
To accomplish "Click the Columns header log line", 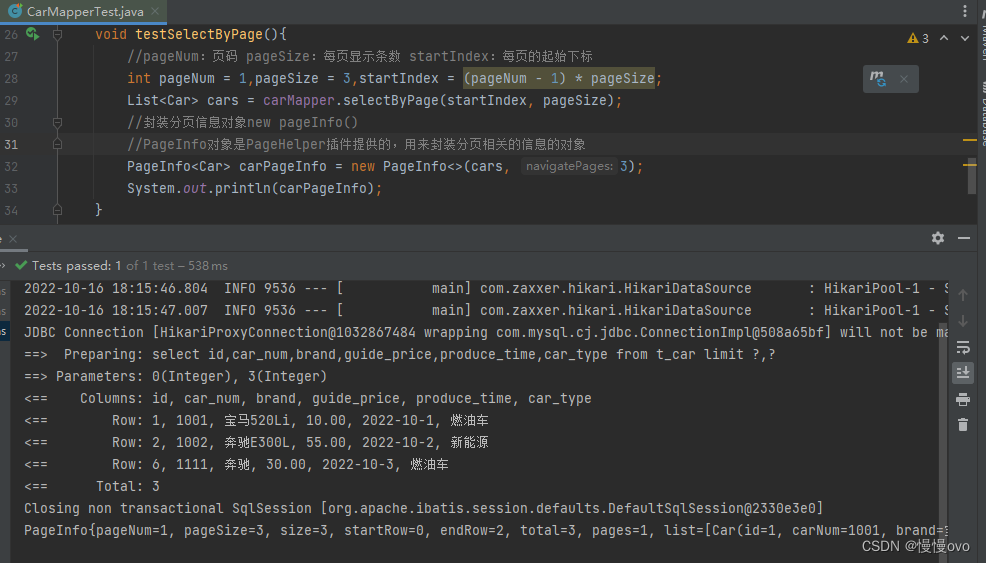I will point(307,398).
